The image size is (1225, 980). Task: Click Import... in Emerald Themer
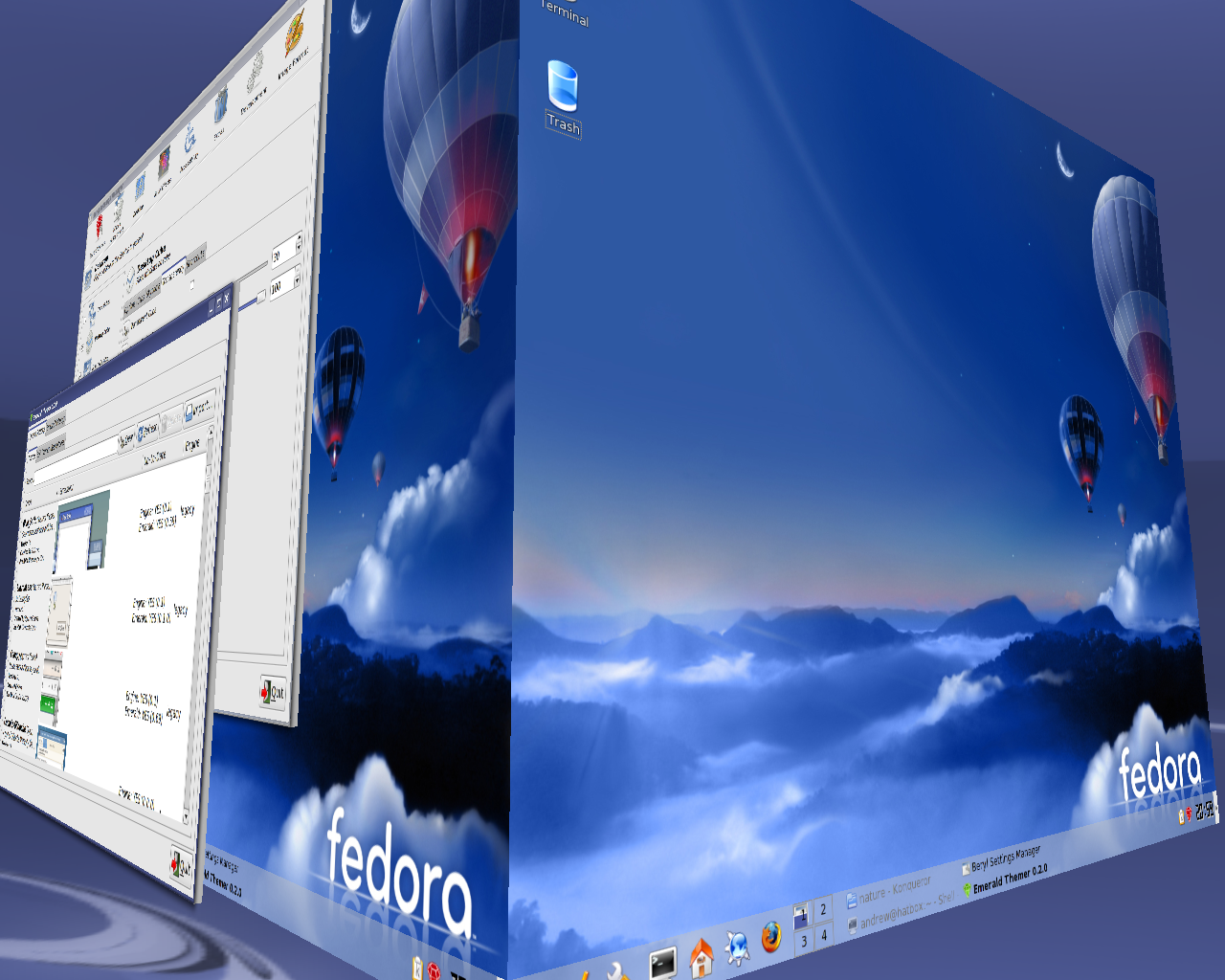click(x=197, y=408)
